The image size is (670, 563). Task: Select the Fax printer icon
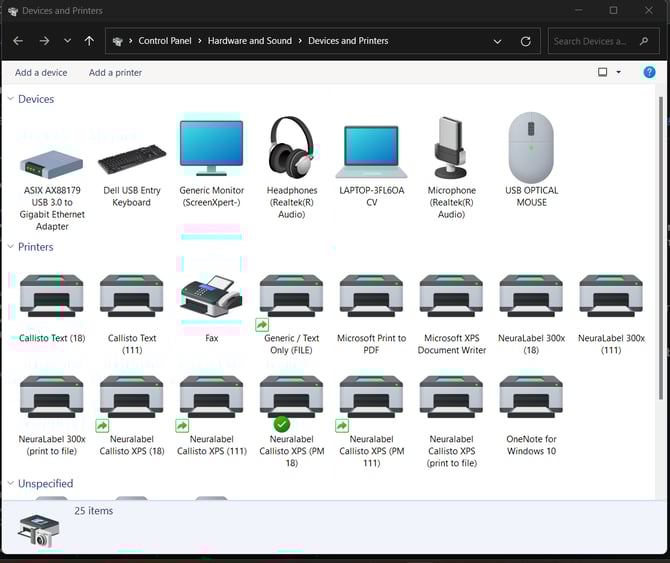coord(211,298)
